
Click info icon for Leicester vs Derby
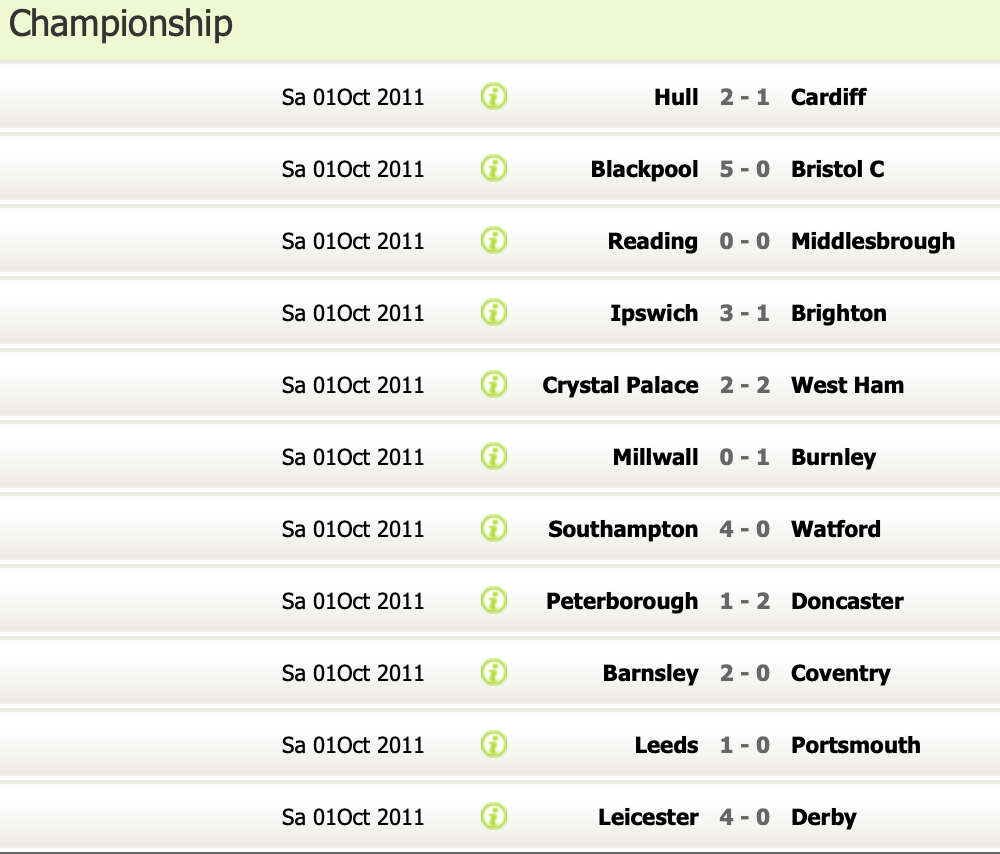tap(494, 817)
